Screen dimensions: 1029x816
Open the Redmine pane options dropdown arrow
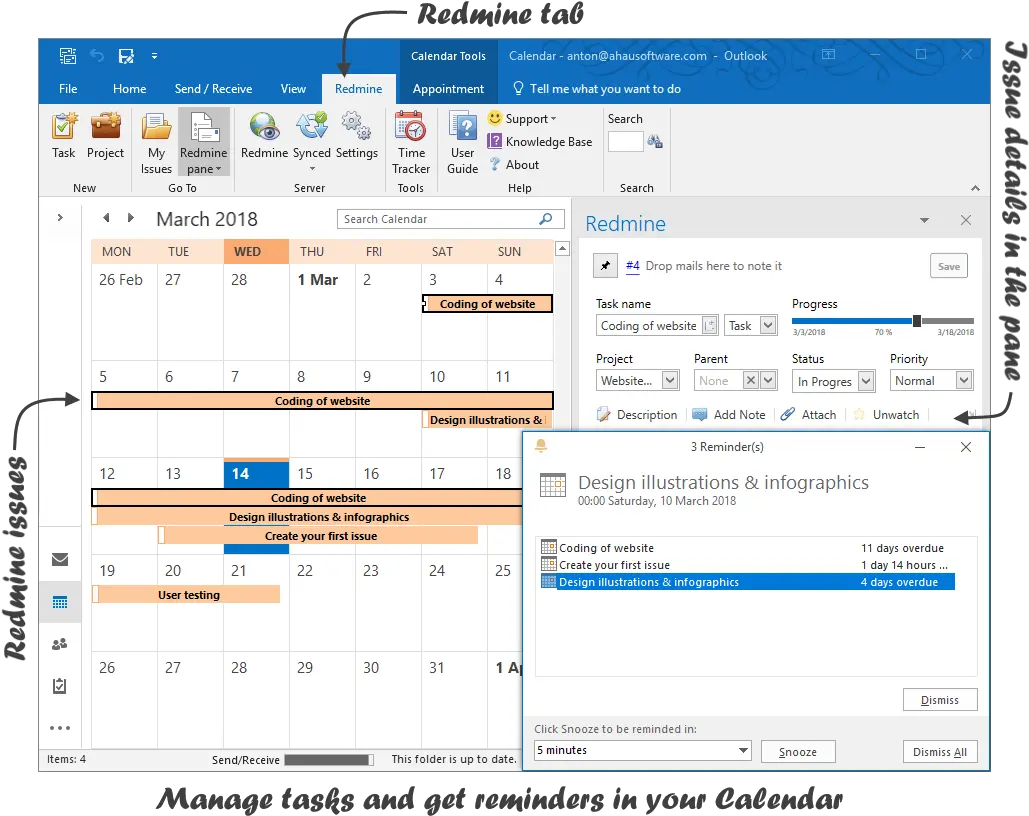924,221
